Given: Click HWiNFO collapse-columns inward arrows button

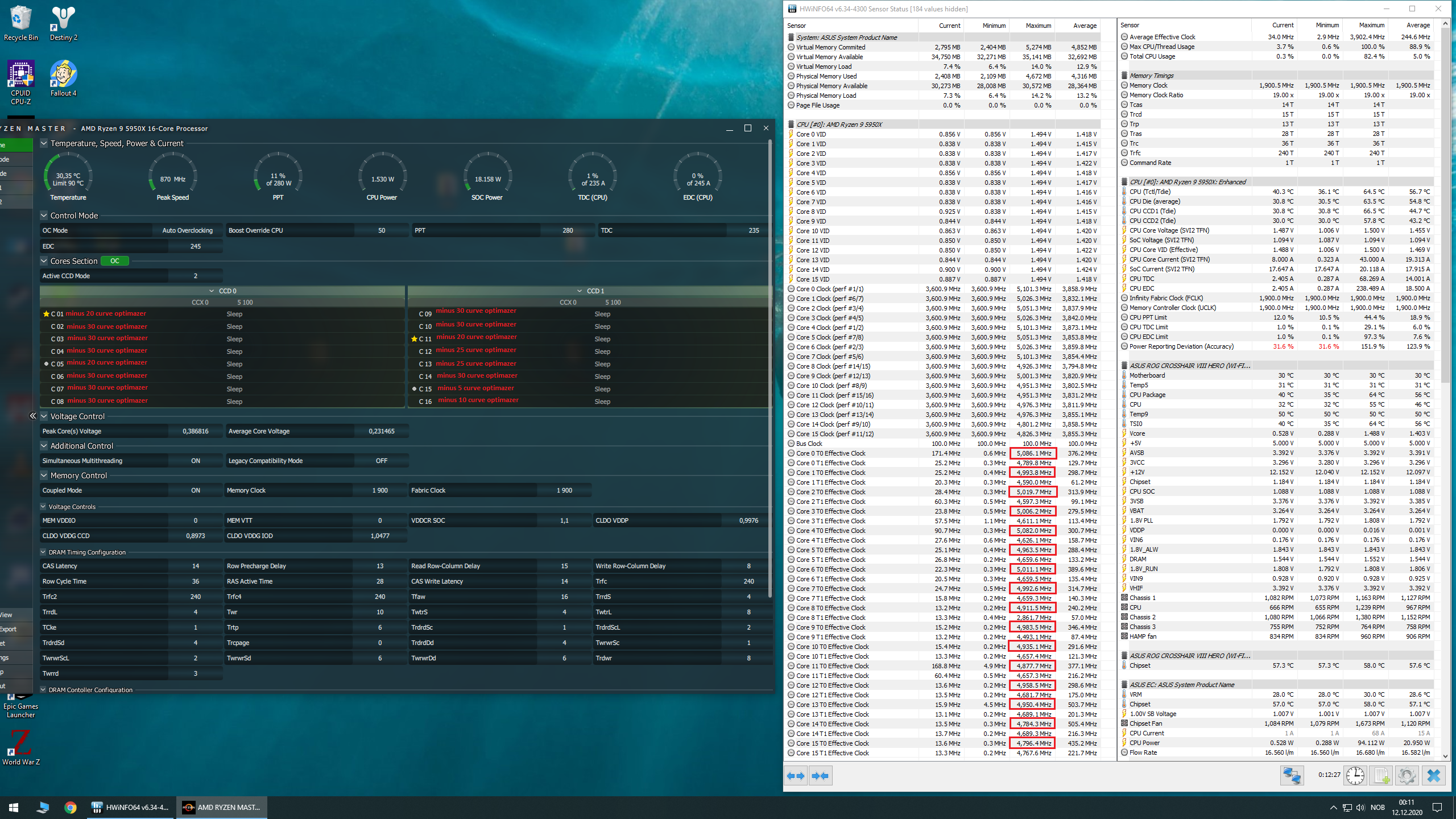Looking at the screenshot, I should coord(820,775).
